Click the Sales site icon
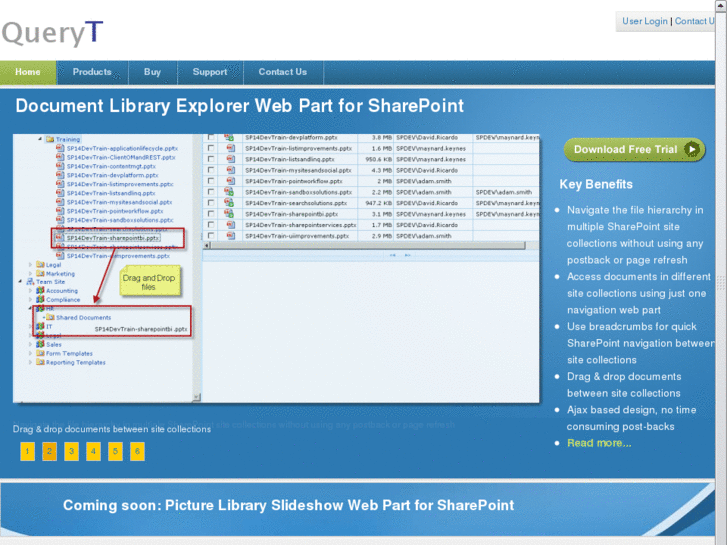 pos(40,344)
